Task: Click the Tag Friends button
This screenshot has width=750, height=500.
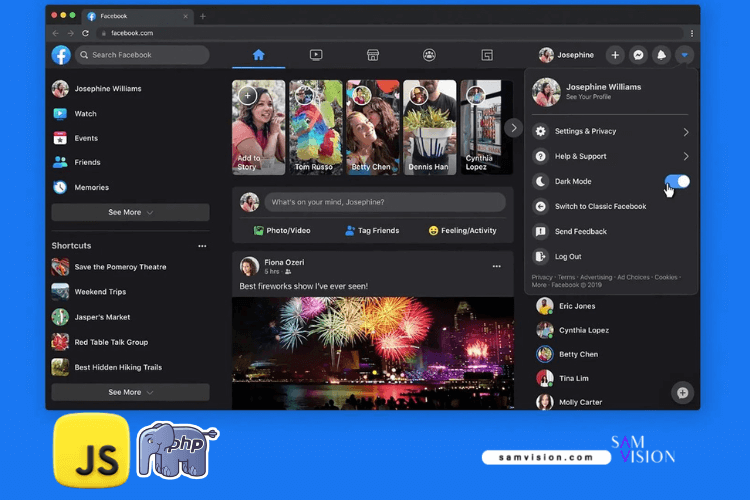Action: [x=372, y=231]
